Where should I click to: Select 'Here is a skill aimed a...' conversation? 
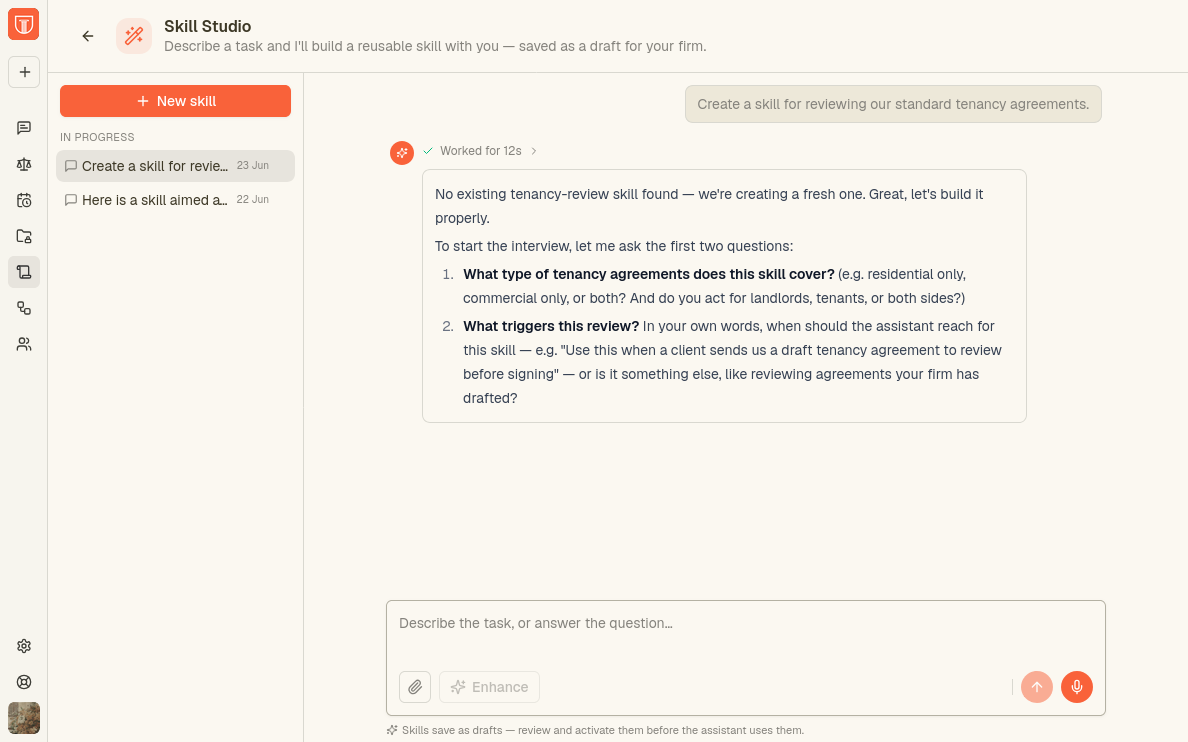pyautogui.click(x=175, y=200)
